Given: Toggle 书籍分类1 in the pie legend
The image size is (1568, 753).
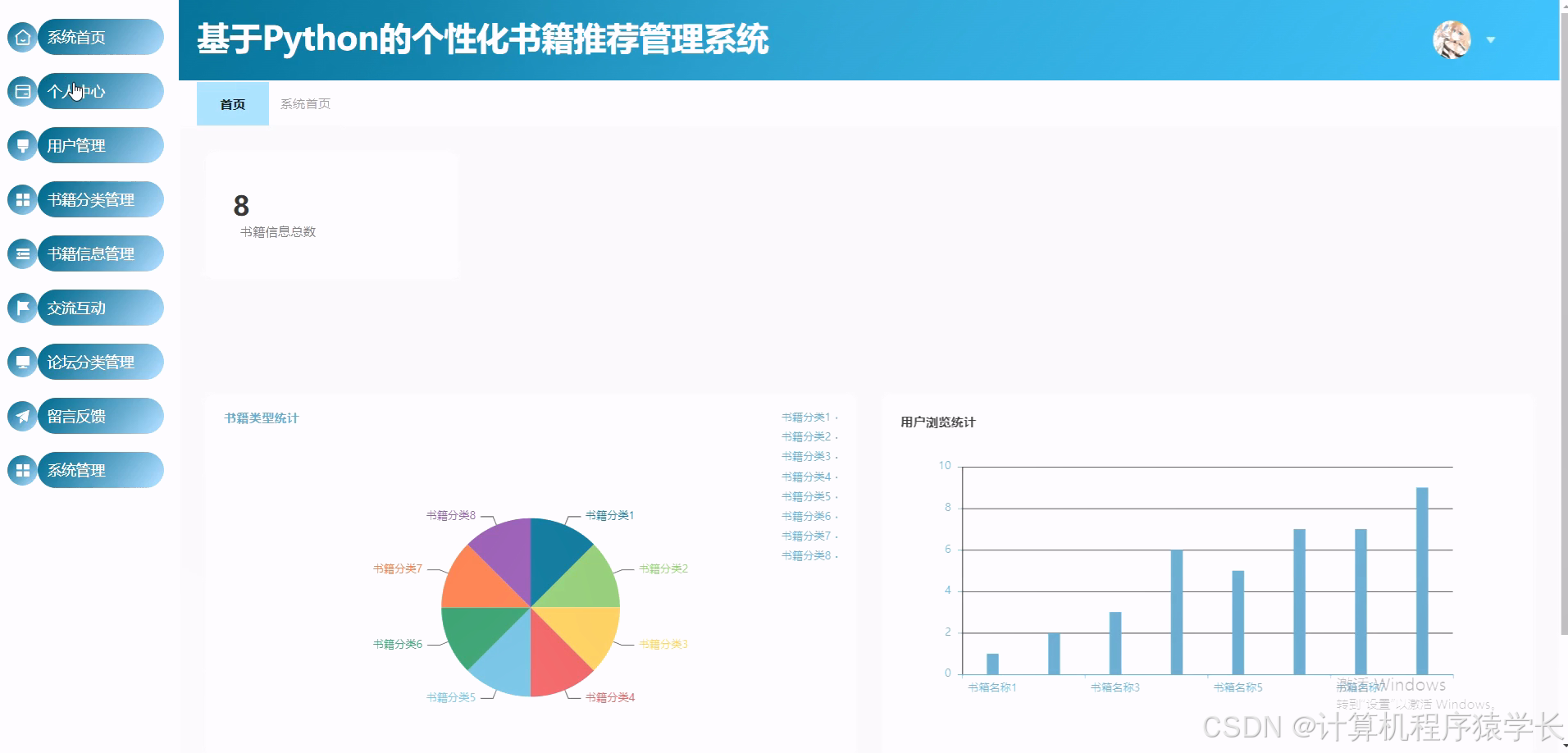Looking at the screenshot, I should coord(809,417).
